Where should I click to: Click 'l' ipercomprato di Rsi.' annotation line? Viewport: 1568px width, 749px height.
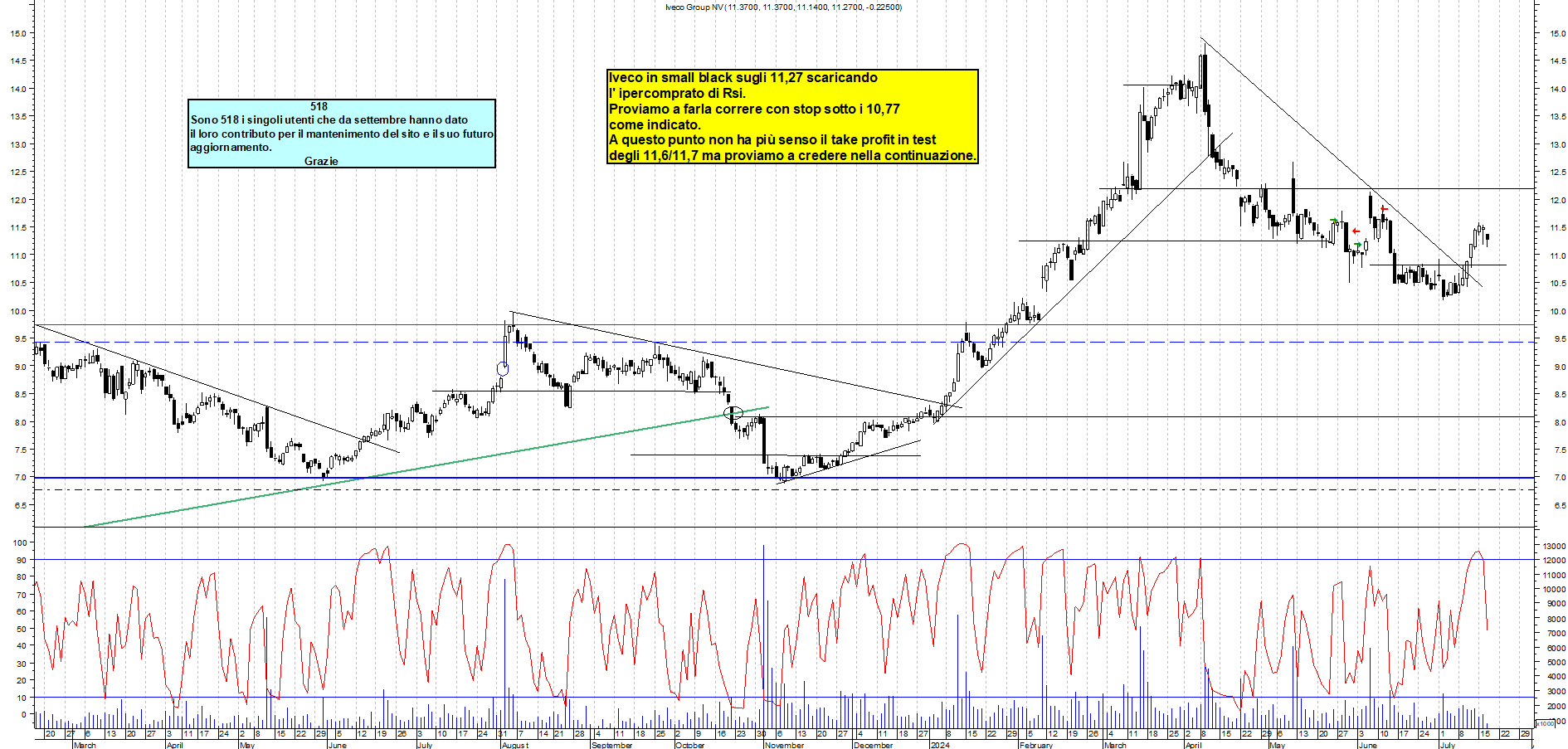[677, 93]
